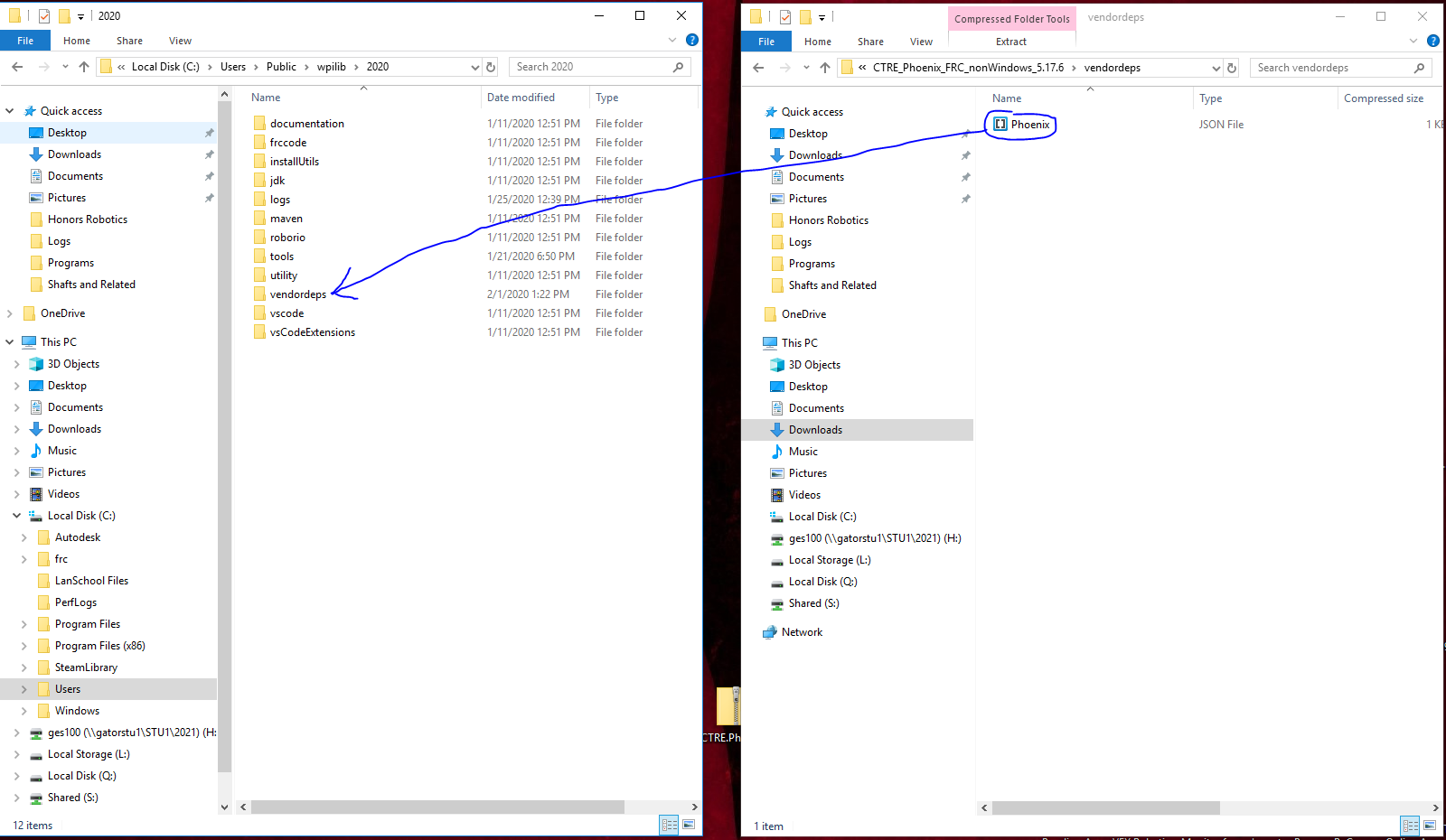Select Music in vendordeps window sidebar
Screen dimensions: 1446x840
coord(803,452)
